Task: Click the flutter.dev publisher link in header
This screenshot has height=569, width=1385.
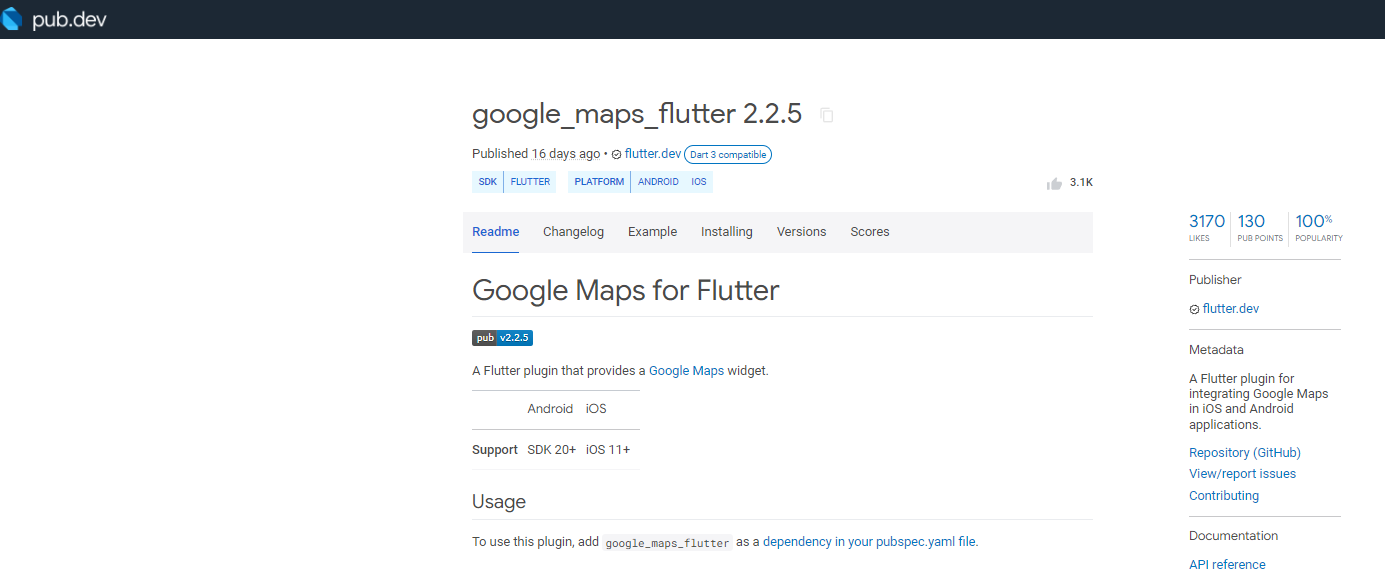Action: pyautogui.click(x=653, y=154)
